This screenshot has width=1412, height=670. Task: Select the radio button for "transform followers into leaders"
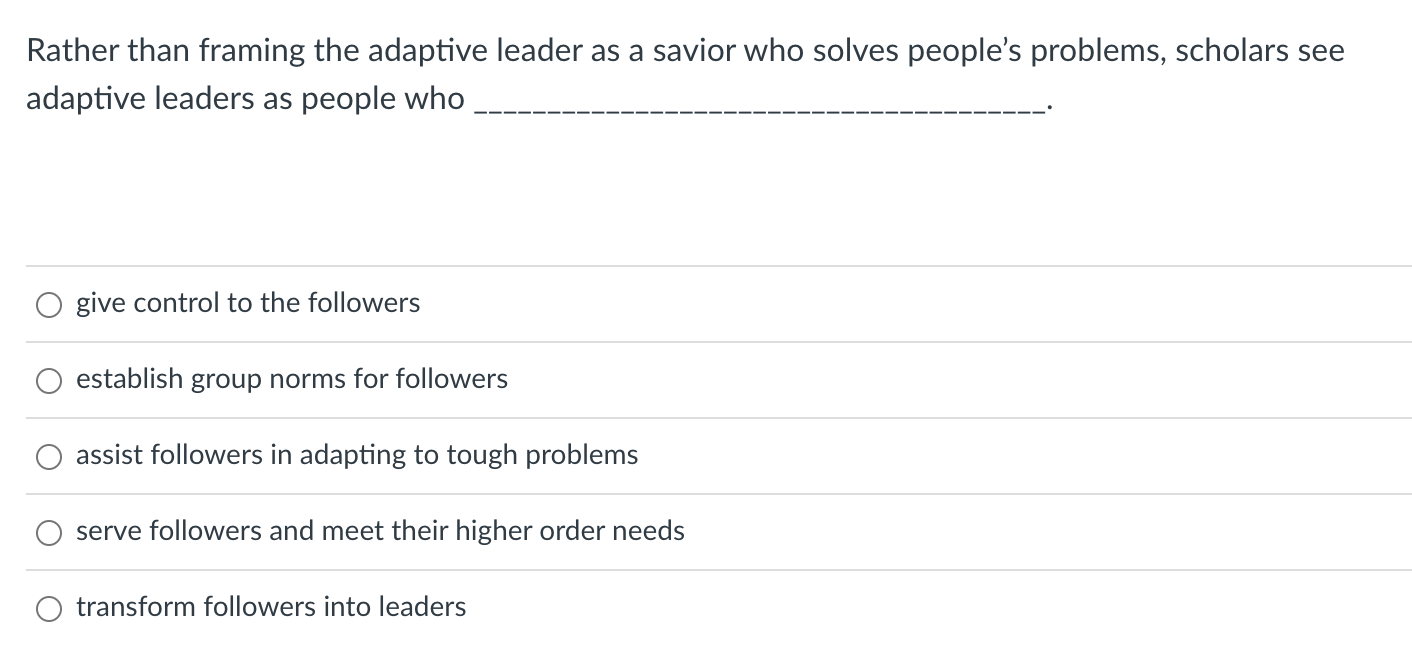point(49,607)
